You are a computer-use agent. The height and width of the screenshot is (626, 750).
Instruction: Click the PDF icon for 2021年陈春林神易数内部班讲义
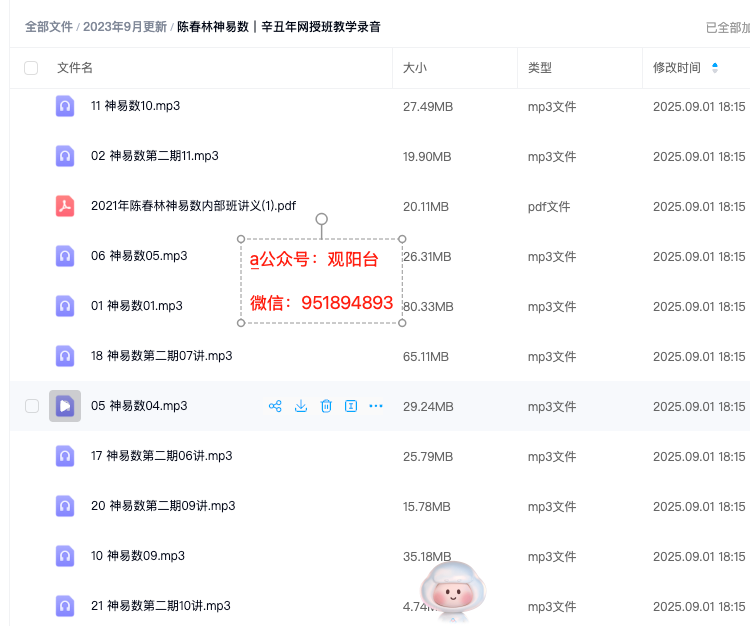(65, 206)
